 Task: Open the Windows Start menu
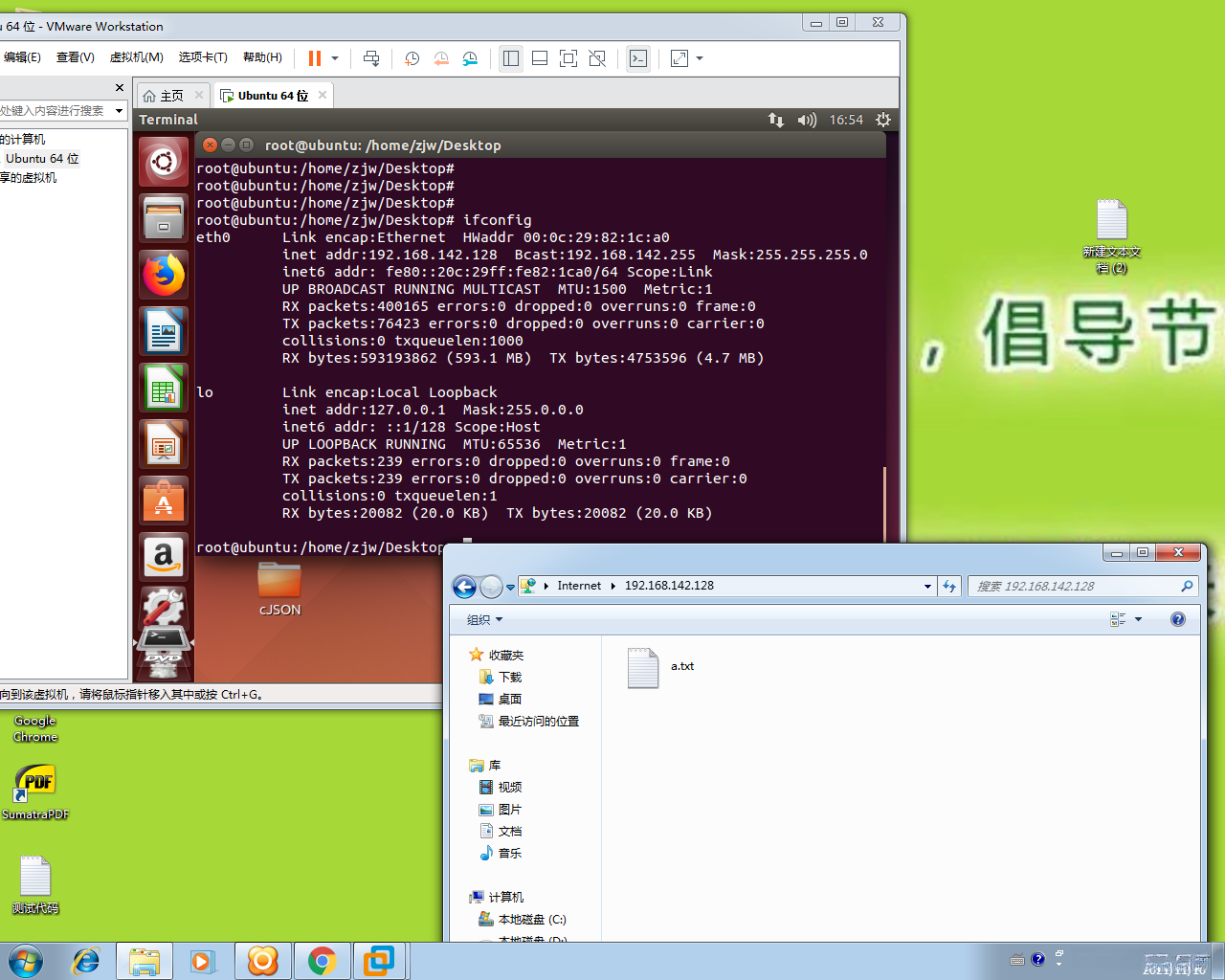click(x=26, y=961)
